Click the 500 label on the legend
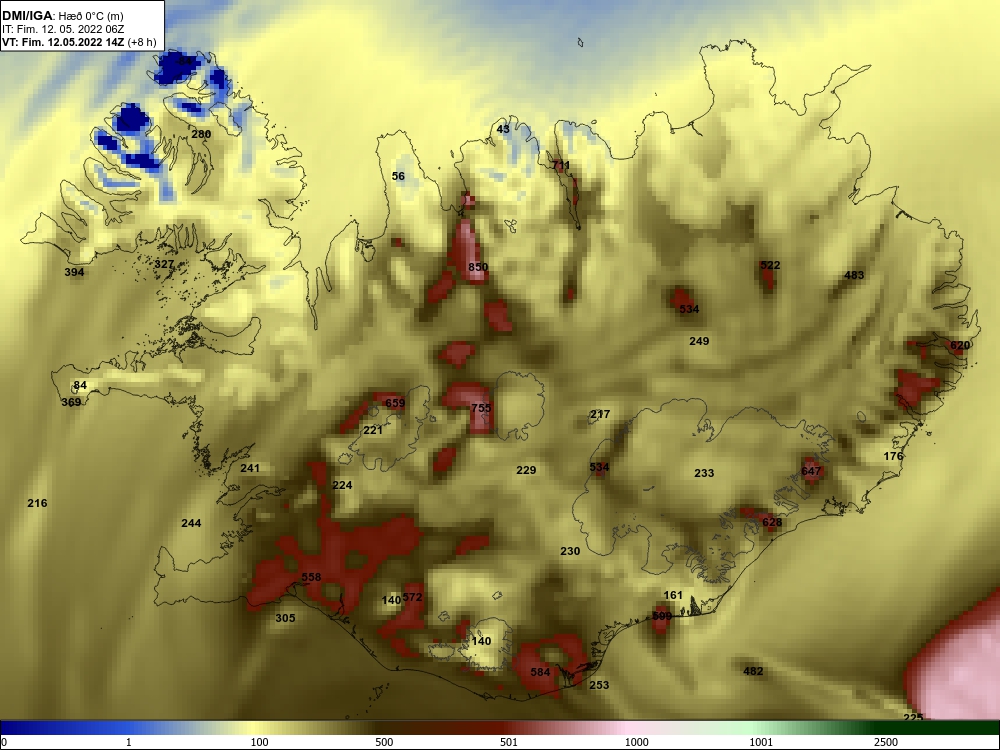Viewport: 1000px width, 750px height. tap(385, 742)
